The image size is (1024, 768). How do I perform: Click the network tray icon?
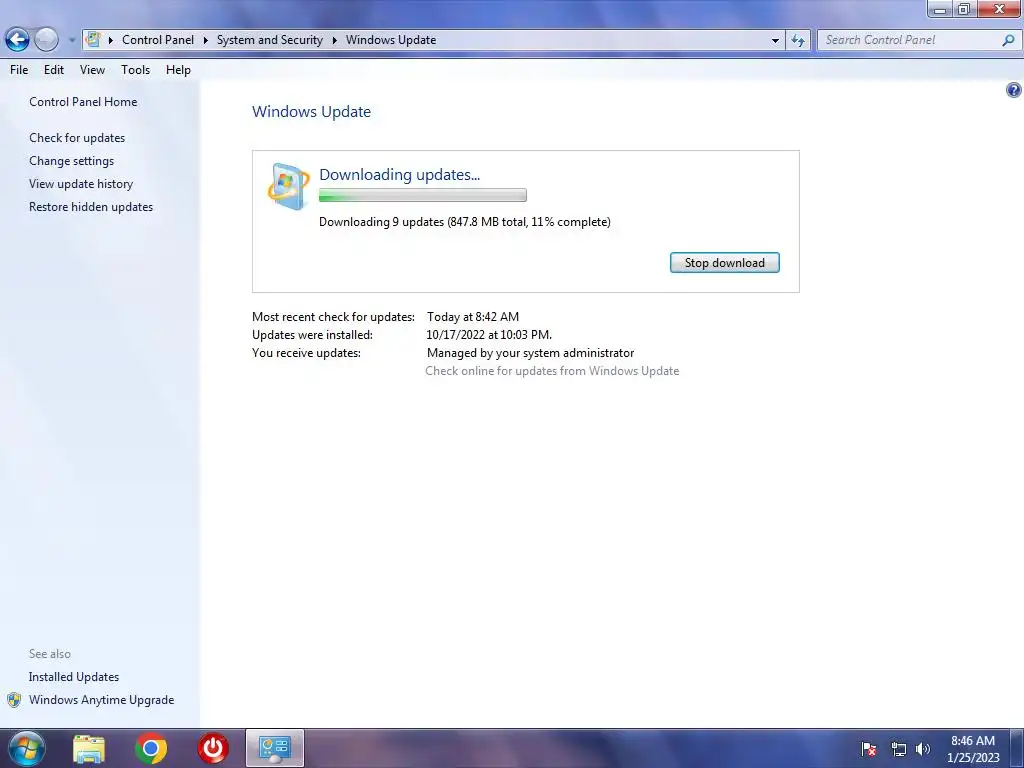(899, 749)
